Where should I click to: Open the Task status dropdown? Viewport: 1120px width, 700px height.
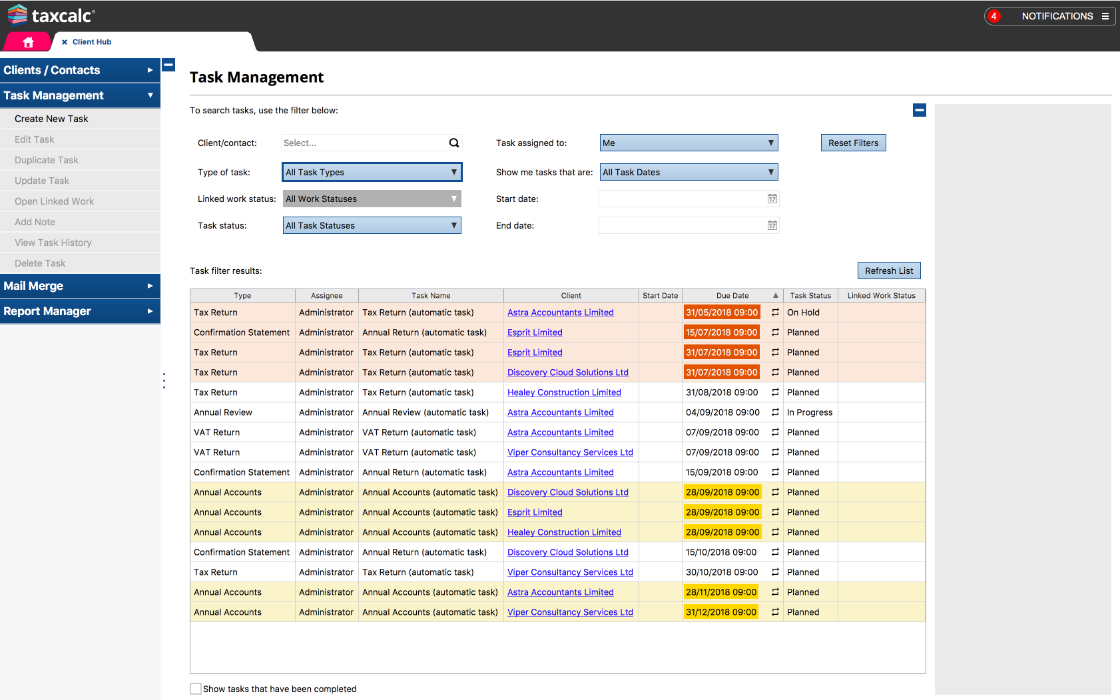(x=372, y=226)
